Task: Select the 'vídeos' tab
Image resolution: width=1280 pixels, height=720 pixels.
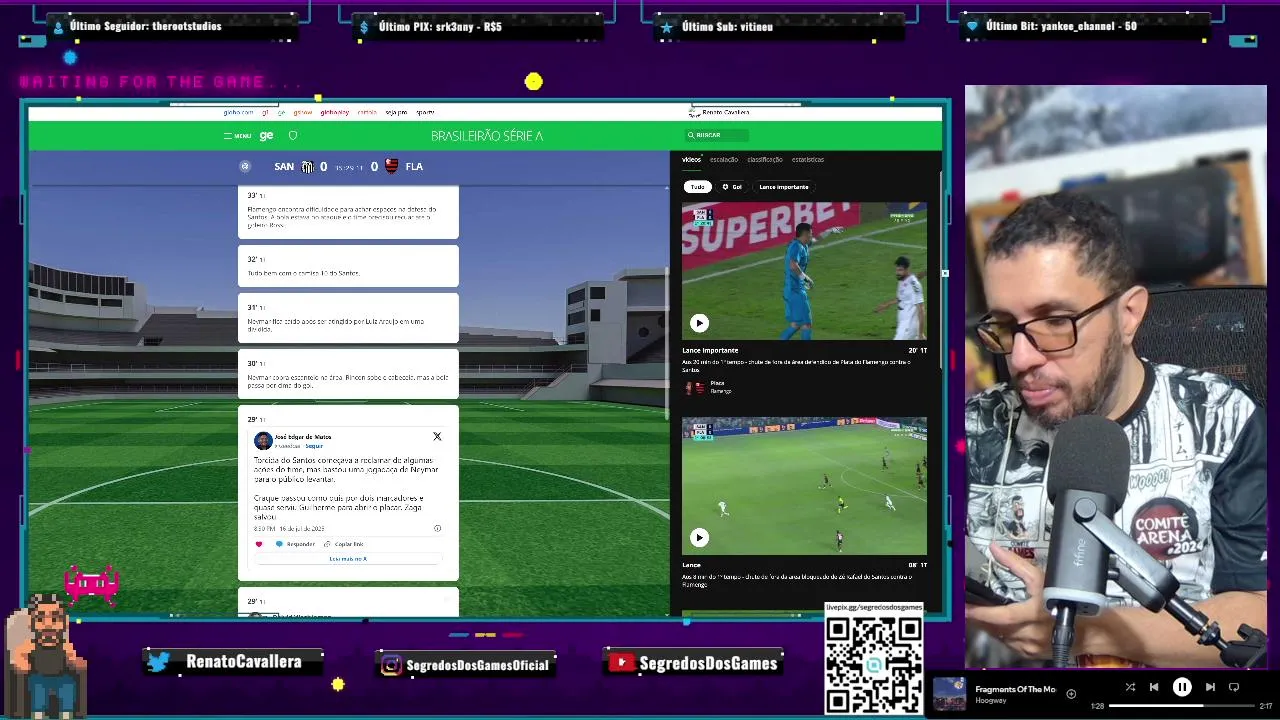Action: [x=691, y=160]
